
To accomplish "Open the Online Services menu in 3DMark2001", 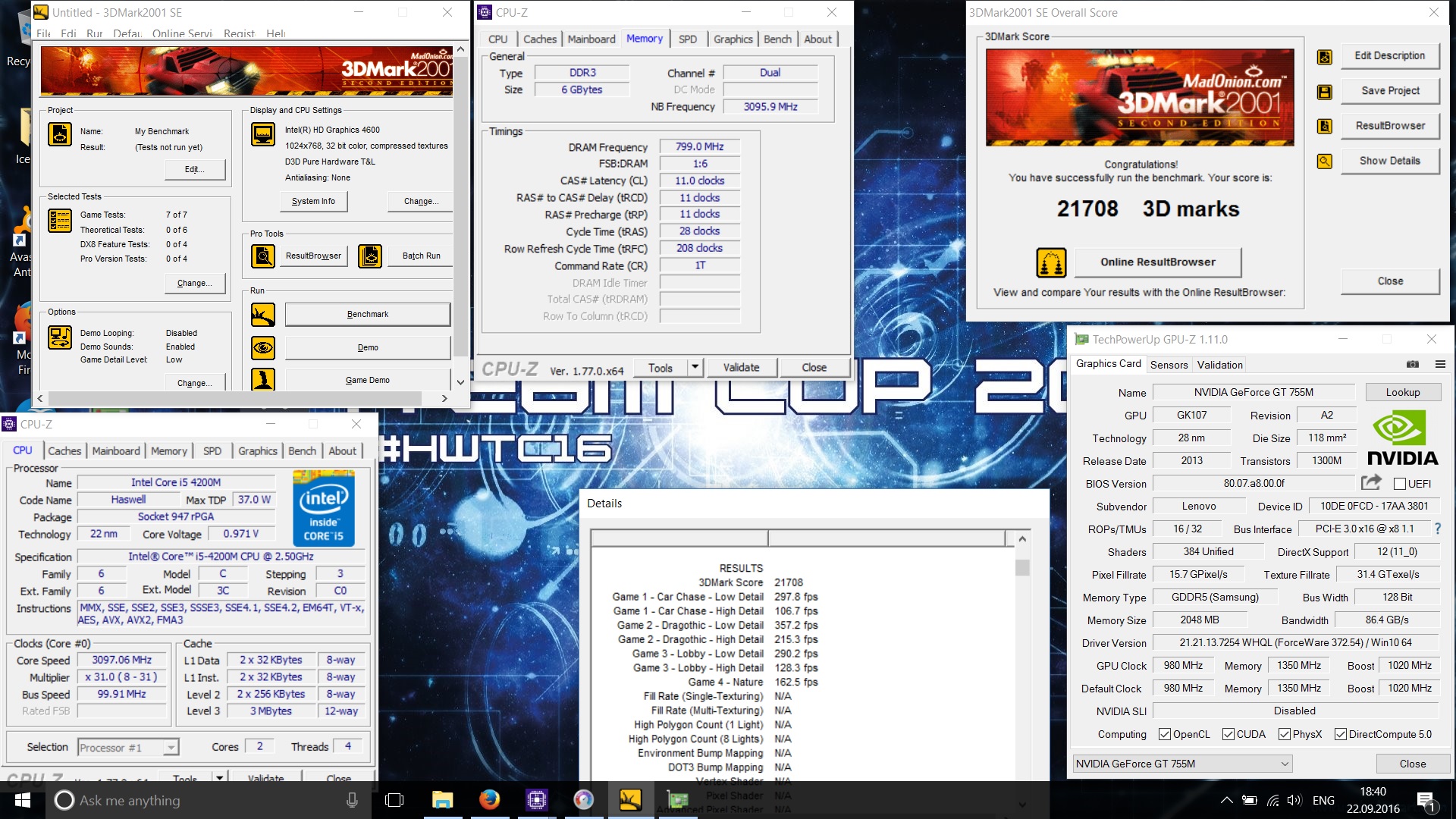I will point(182,33).
